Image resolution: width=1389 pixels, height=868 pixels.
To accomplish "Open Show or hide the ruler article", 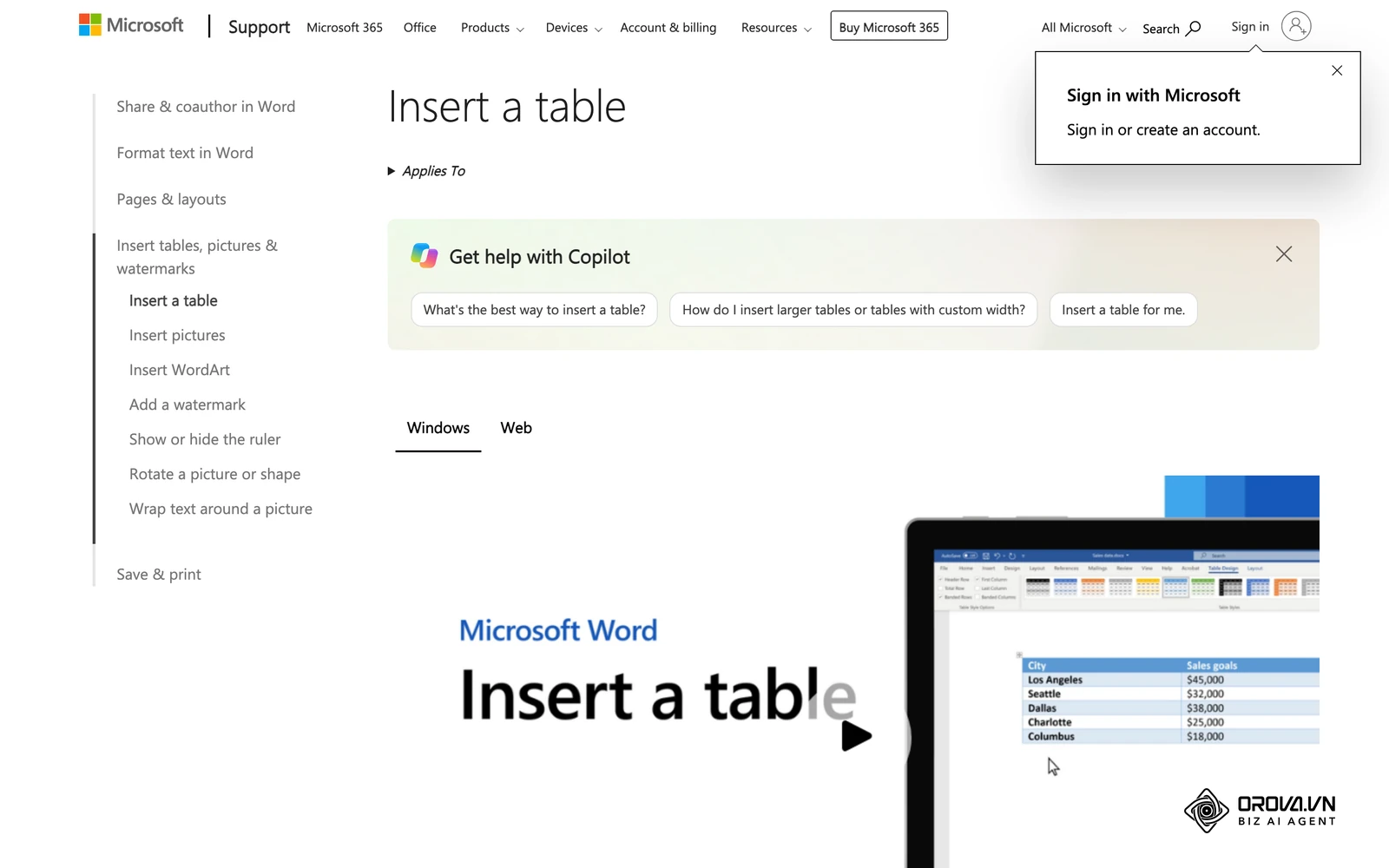I will [x=205, y=439].
